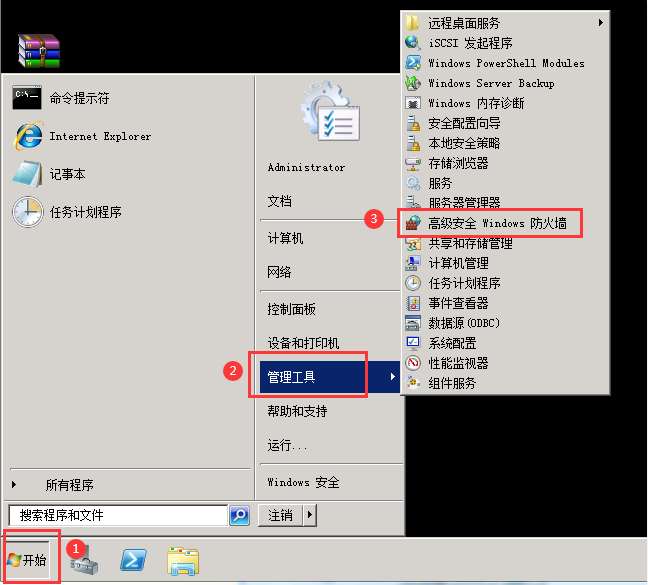Open 高级安全 Windows 防火墙 firewall icon
648x585 pixels.
(413, 223)
